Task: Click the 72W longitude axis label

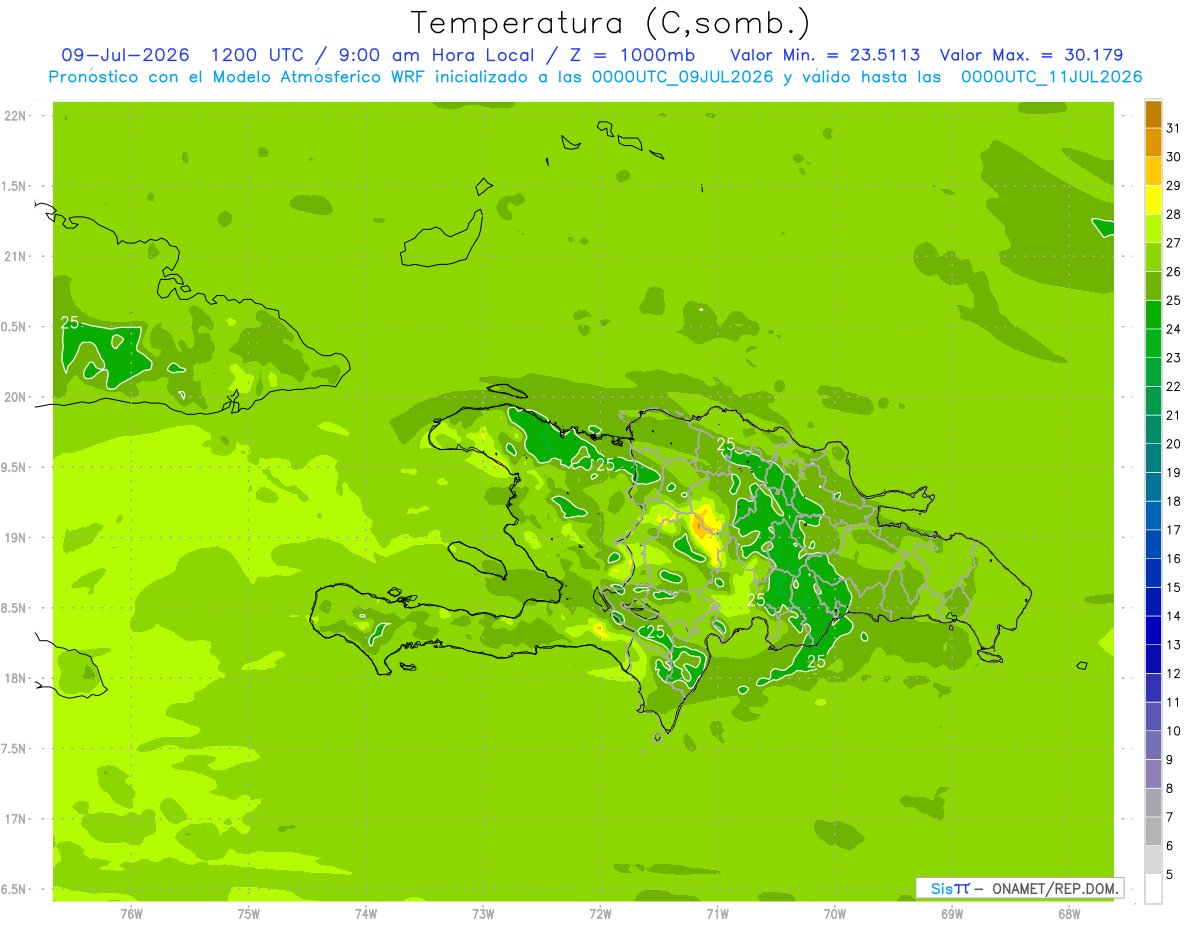Action: [x=600, y=913]
